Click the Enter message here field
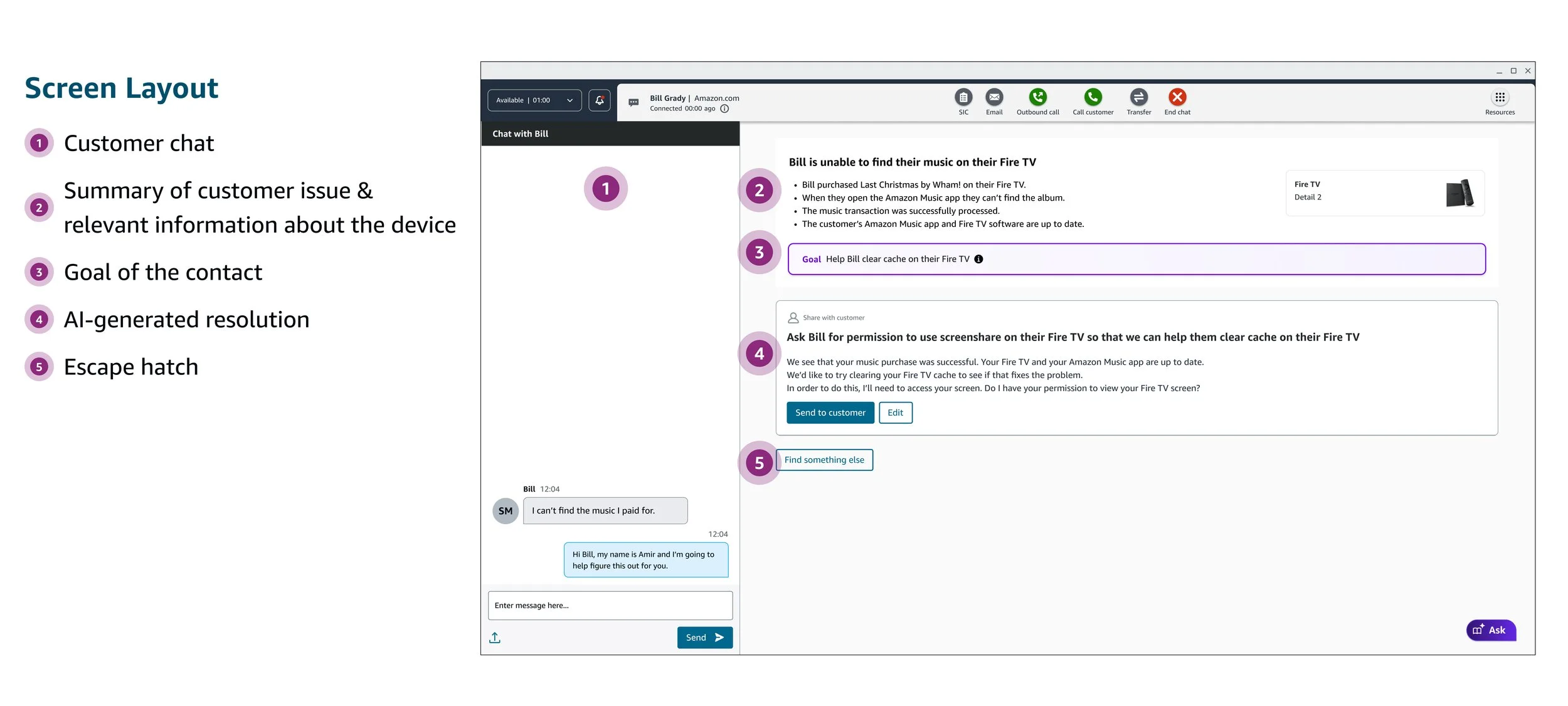This screenshot has height=706, width=1568. [x=610, y=606]
